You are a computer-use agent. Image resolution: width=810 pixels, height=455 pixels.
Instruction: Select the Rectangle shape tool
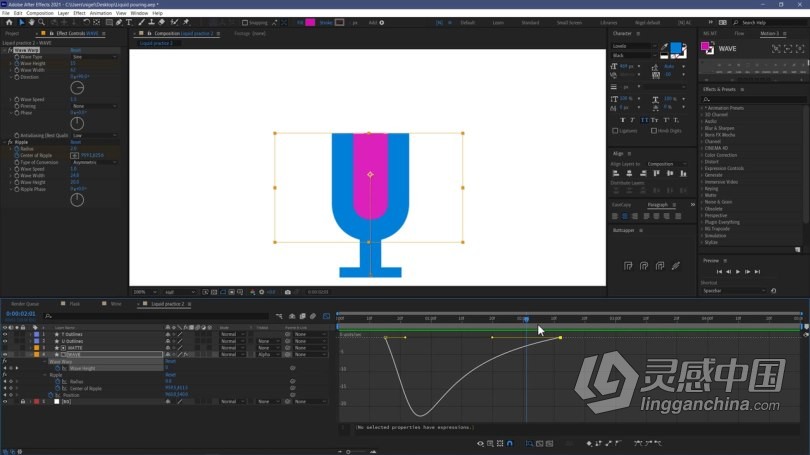click(x=109, y=23)
